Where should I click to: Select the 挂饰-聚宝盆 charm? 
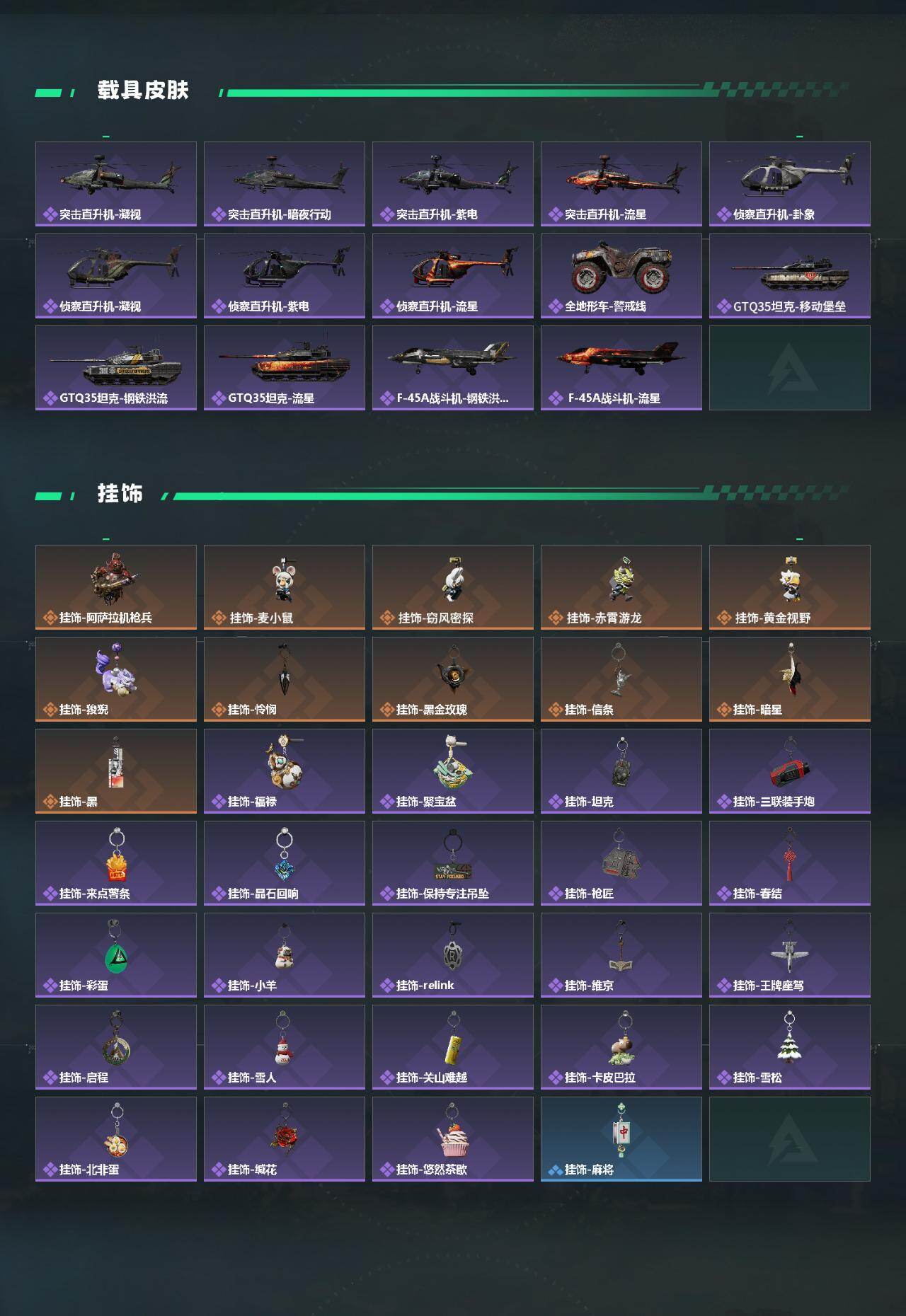click(x=453, y=771)
